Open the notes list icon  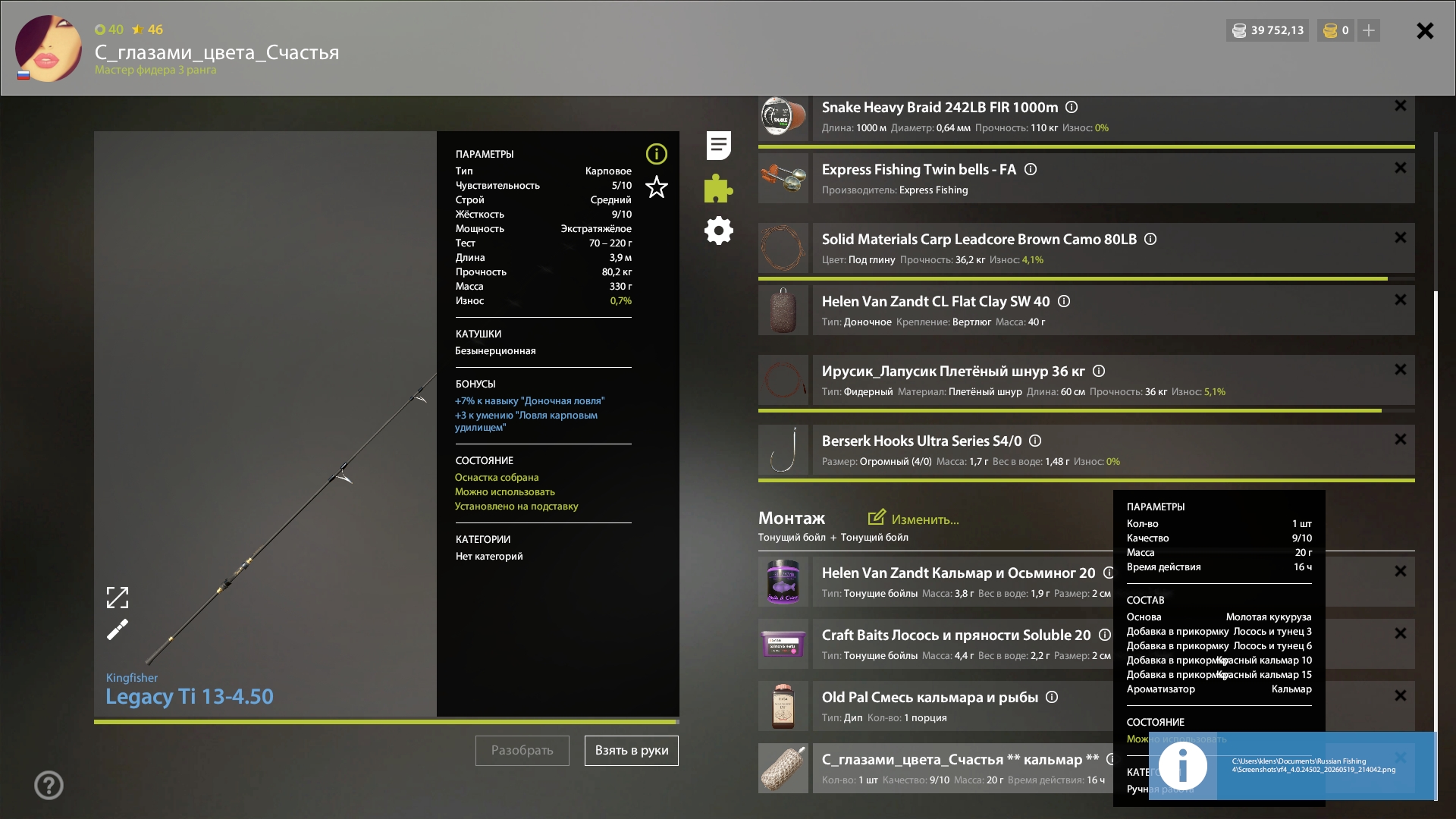coord(719,146)
